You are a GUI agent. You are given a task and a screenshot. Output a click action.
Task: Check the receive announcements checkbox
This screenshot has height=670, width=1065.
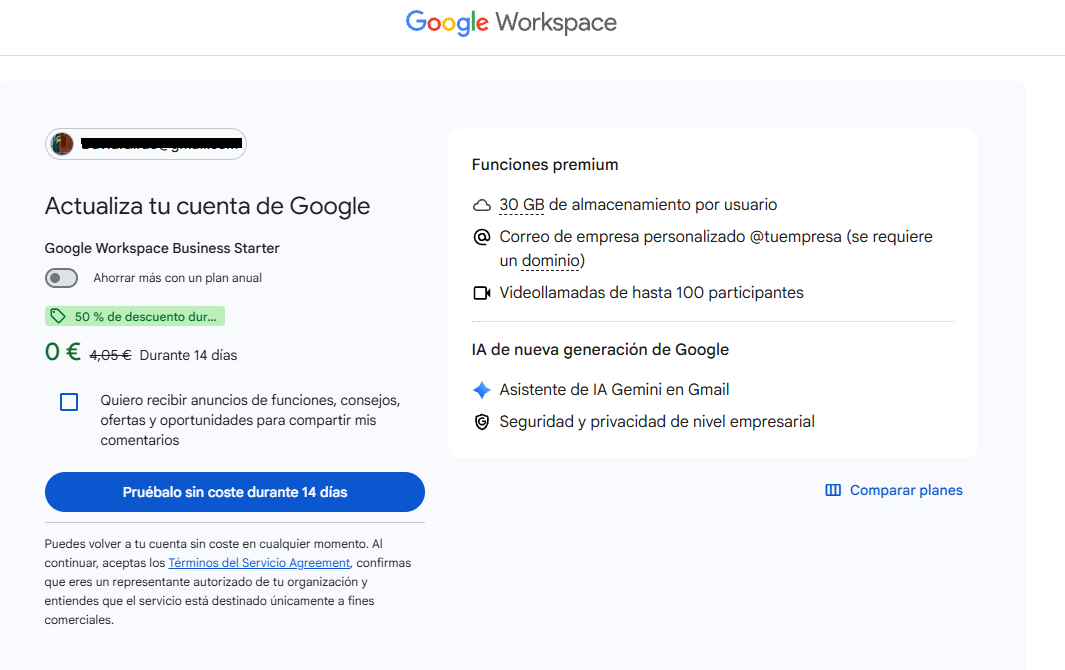69,402
